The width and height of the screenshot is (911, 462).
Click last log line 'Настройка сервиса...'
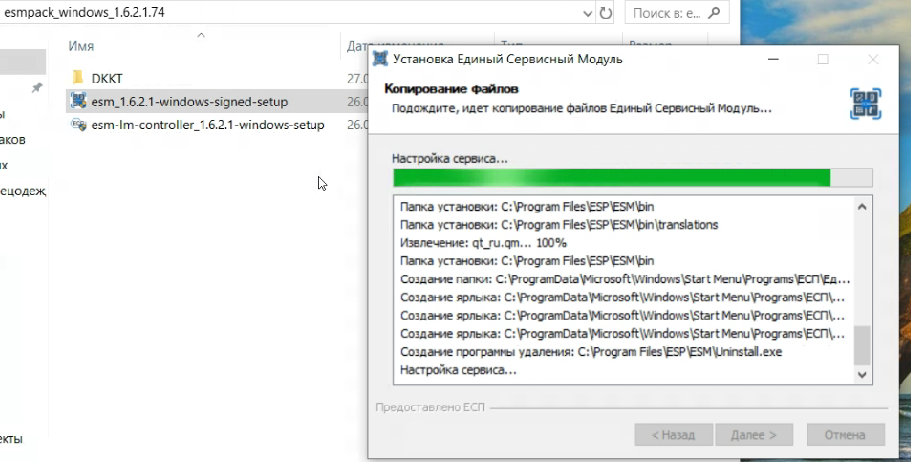(458, 370)
